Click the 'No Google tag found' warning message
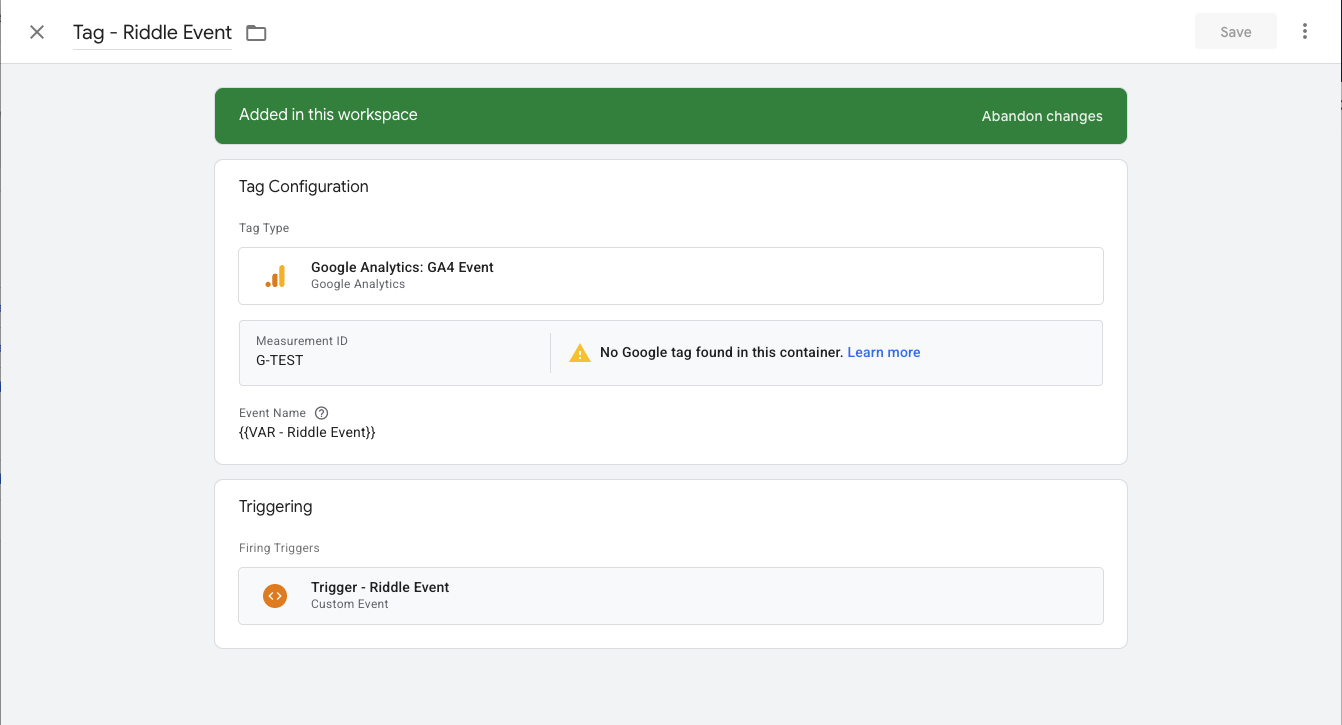The width and height of the screenshot is (1342, 725). pyautogui.click(x=721, y=352)
